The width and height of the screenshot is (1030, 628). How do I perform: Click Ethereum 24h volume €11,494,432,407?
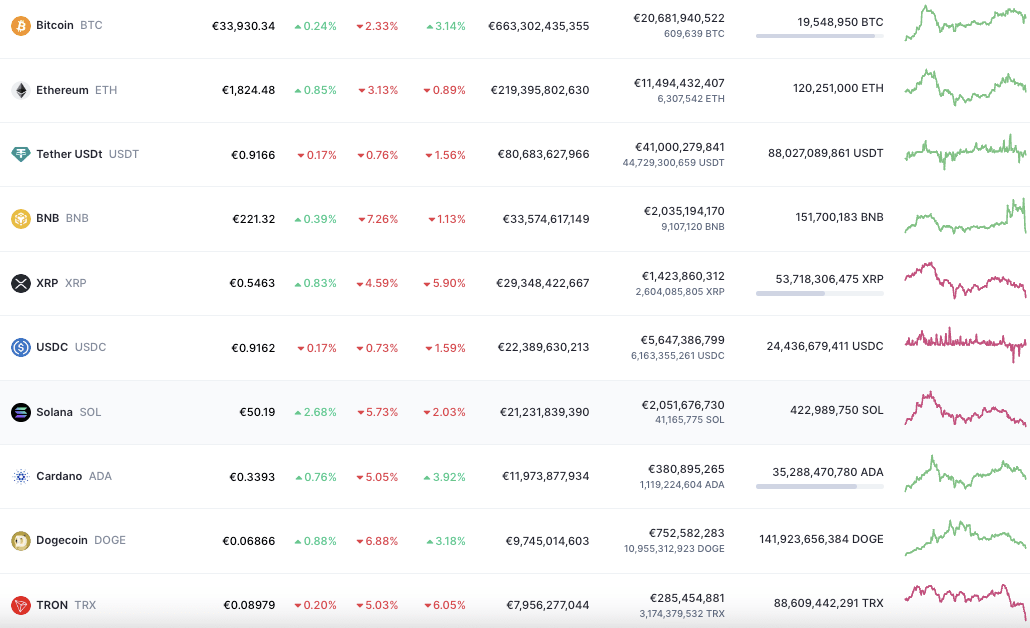pyautogui.click(x=679, y=83)
